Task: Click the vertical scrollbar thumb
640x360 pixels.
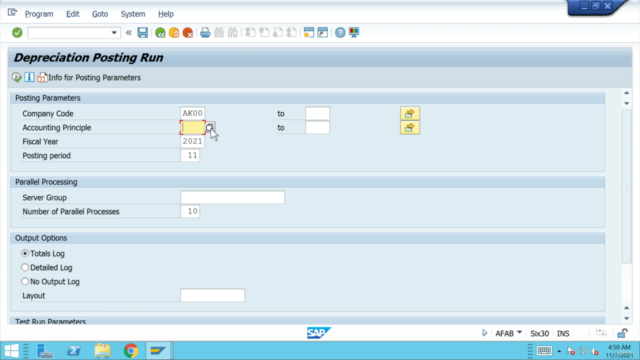Action: [627, 186]
